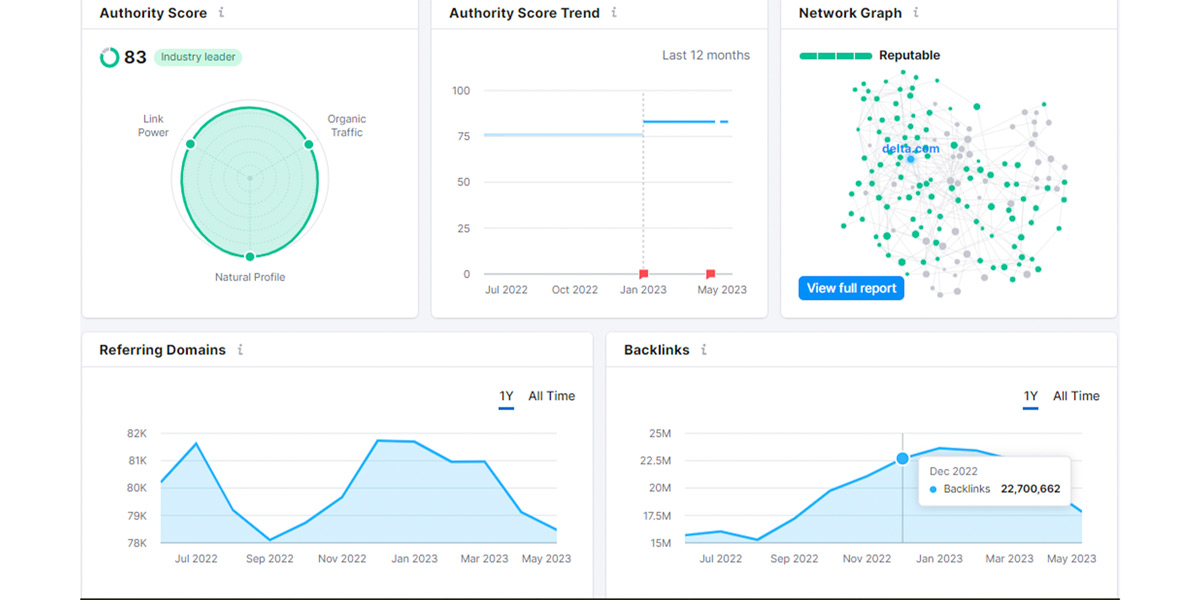The height and width of the screenshot is (600, 1200).
Task: Click 1Y filter on Referring Domains chart
Action: (506, 396)
